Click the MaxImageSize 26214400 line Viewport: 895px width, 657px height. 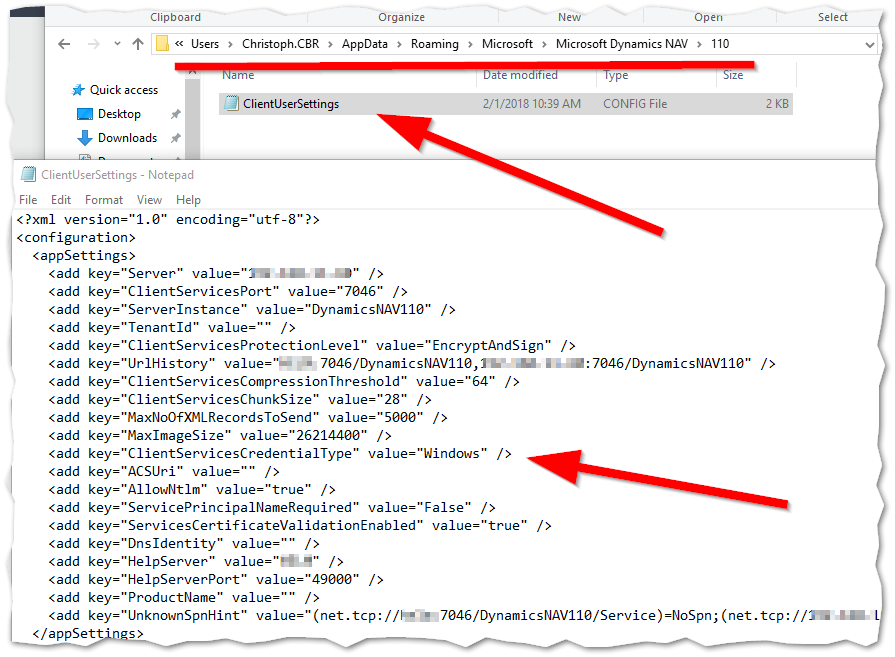pos(220,436)
